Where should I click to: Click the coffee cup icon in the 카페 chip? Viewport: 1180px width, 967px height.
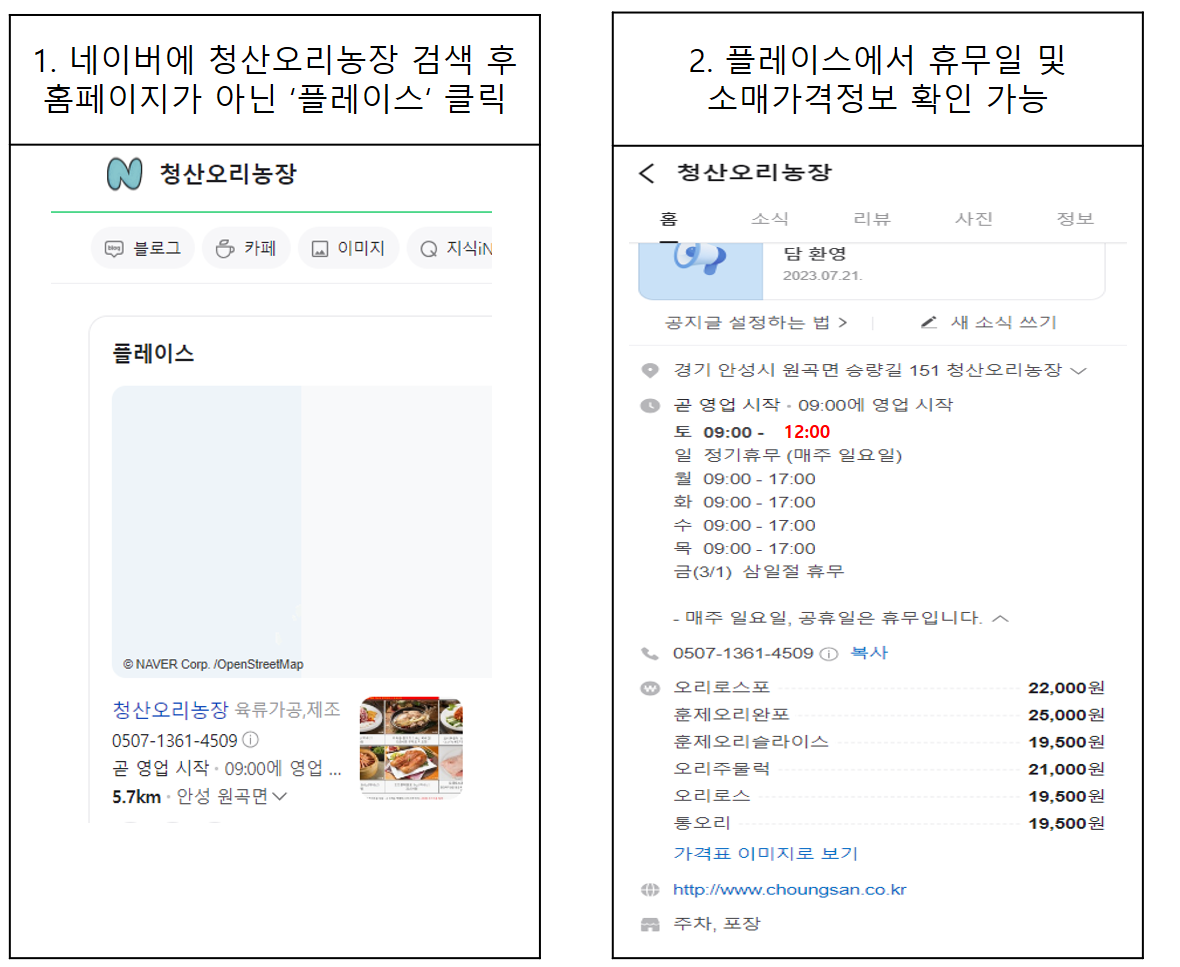[x=225, y=249]
